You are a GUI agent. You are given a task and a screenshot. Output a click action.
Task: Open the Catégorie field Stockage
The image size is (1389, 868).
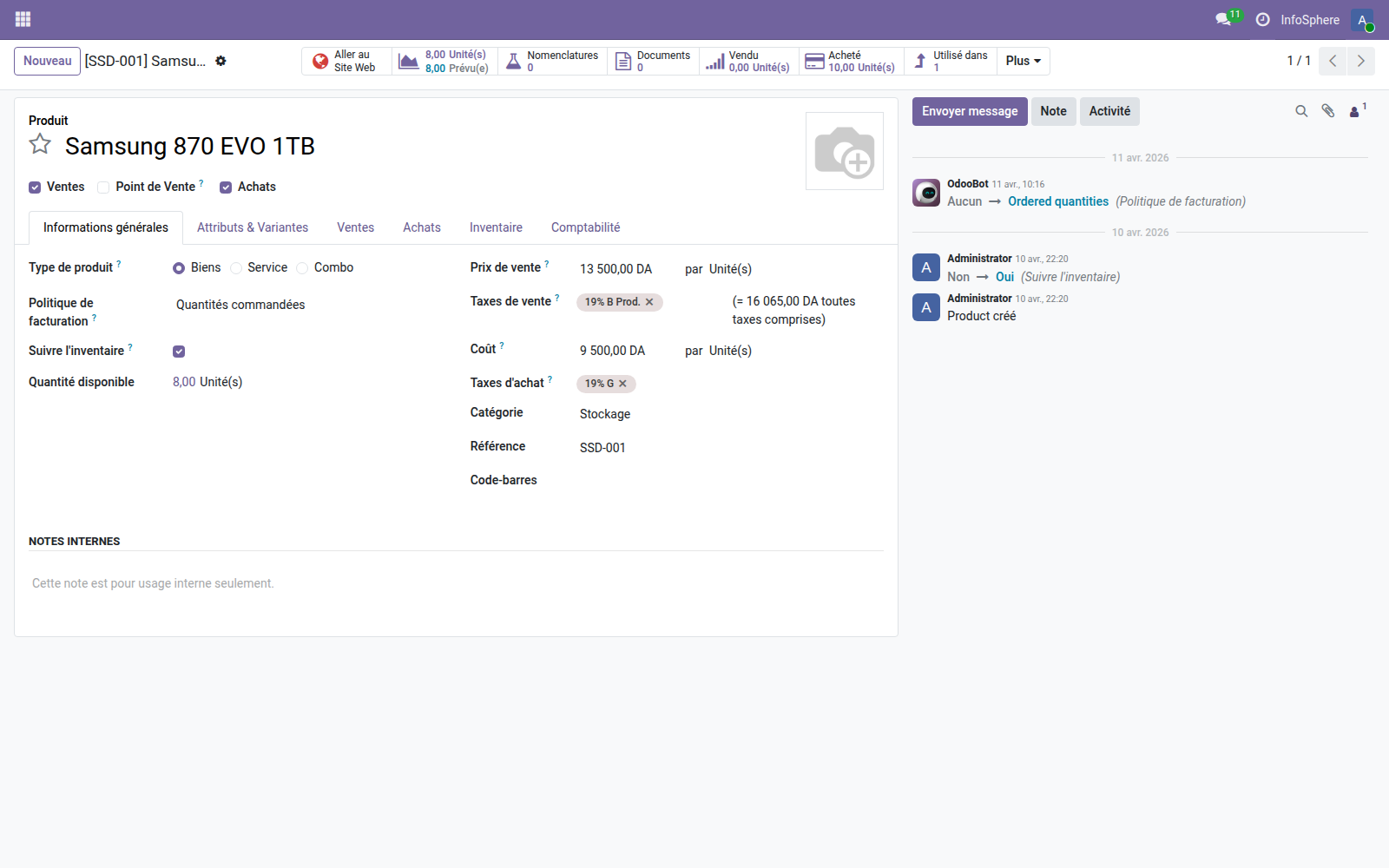pos(605,414)
